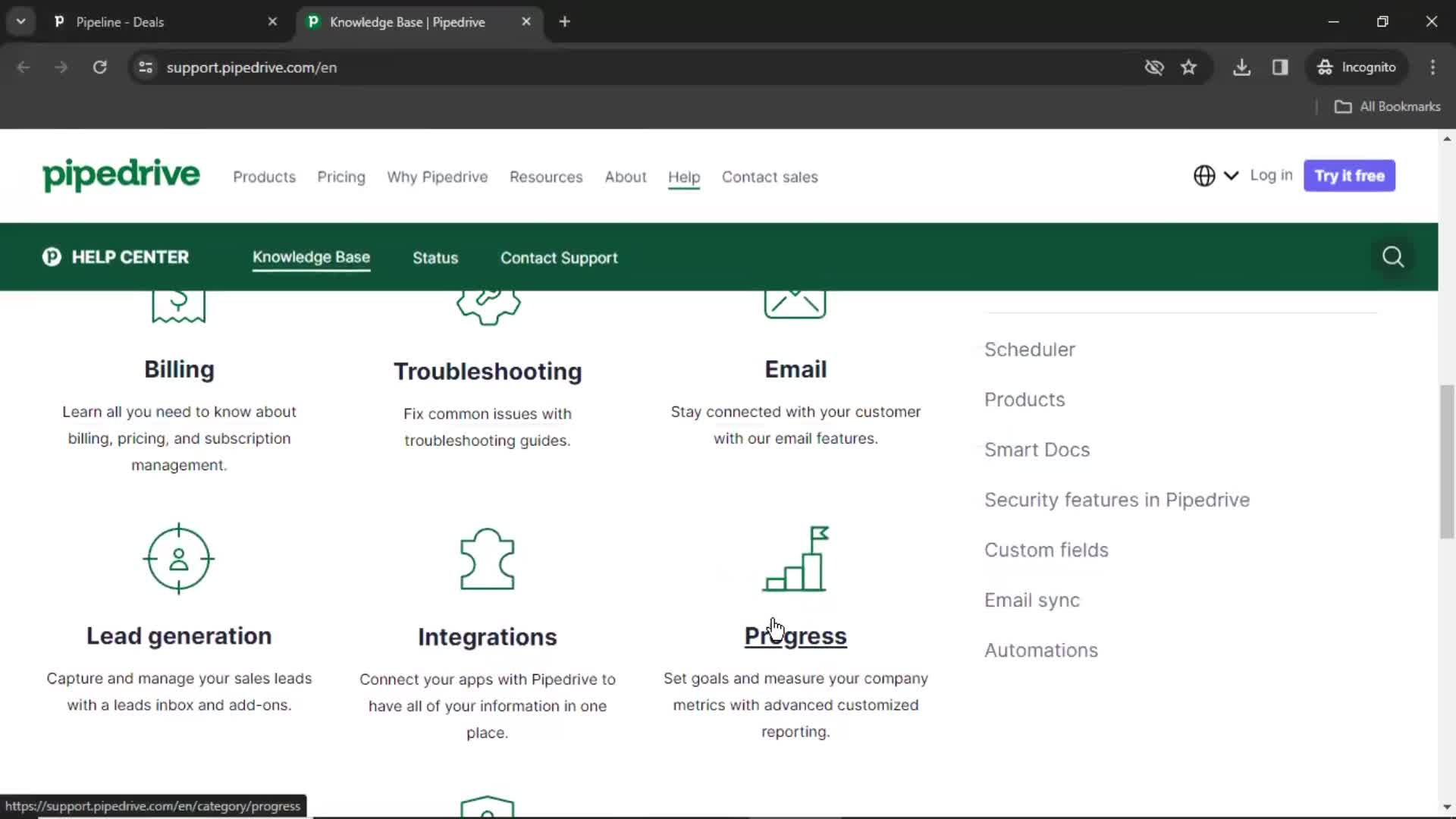
Task: Open the Pricing menu item
Action: (x=341, y=177)
